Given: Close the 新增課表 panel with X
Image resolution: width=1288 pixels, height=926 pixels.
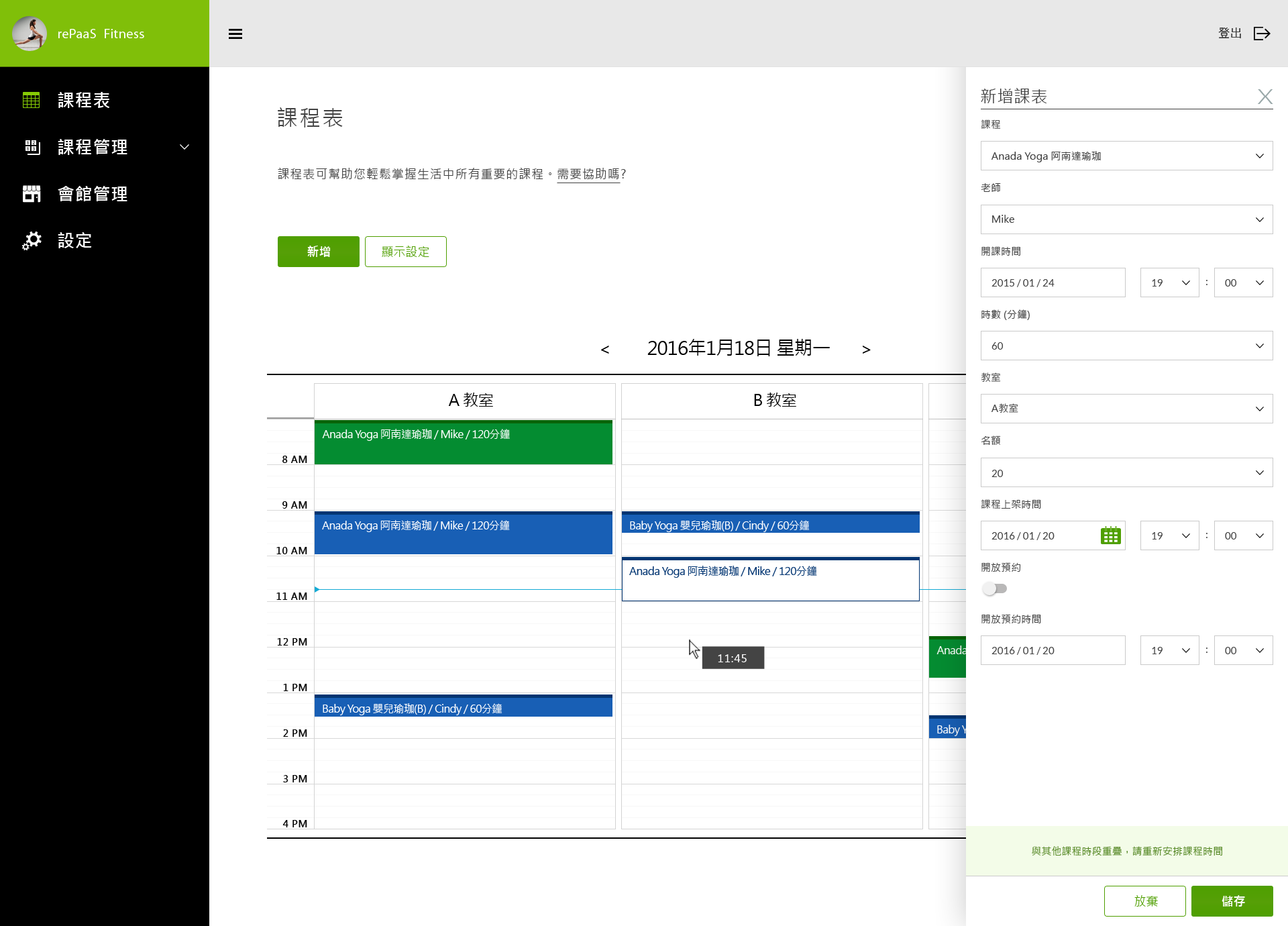Looking at the screenshot, I should [x=1265, y=97].
